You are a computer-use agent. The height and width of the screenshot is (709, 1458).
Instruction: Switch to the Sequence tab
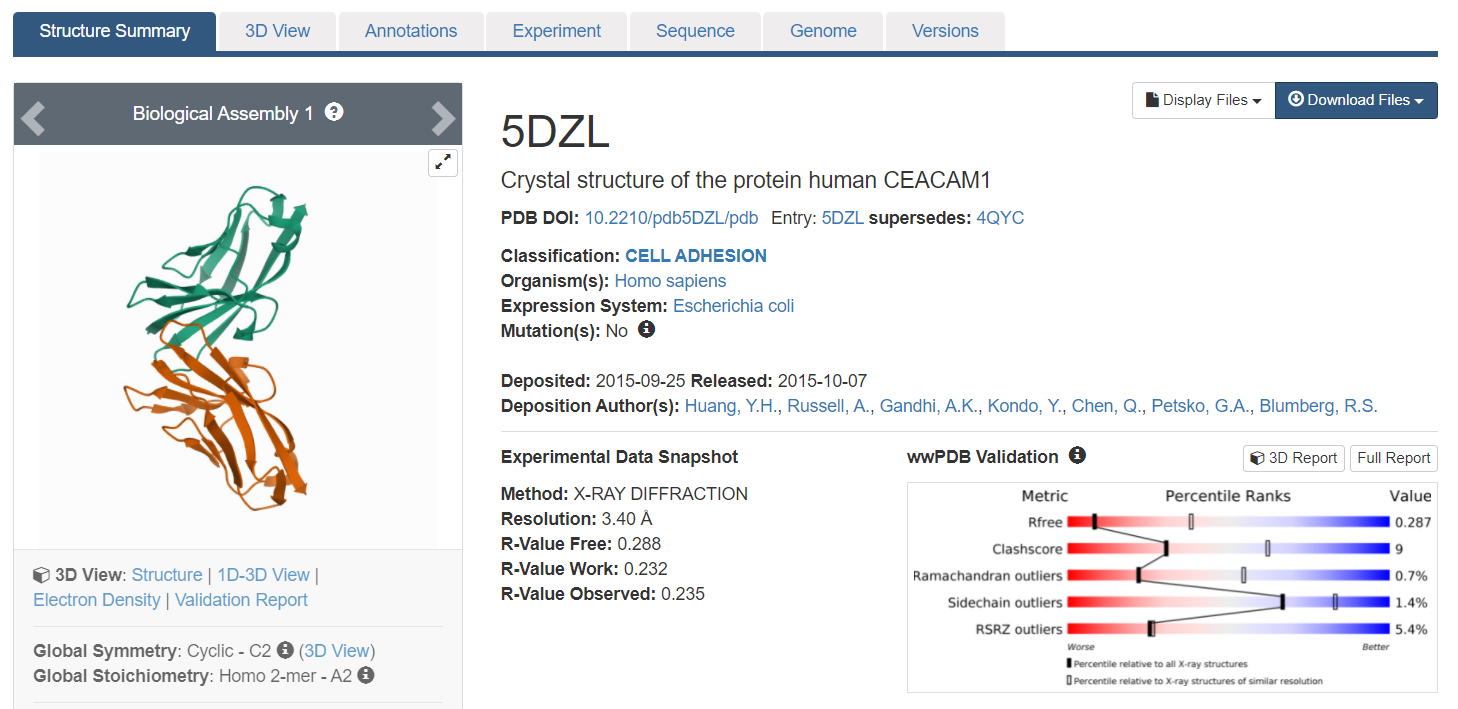(695, 31)
